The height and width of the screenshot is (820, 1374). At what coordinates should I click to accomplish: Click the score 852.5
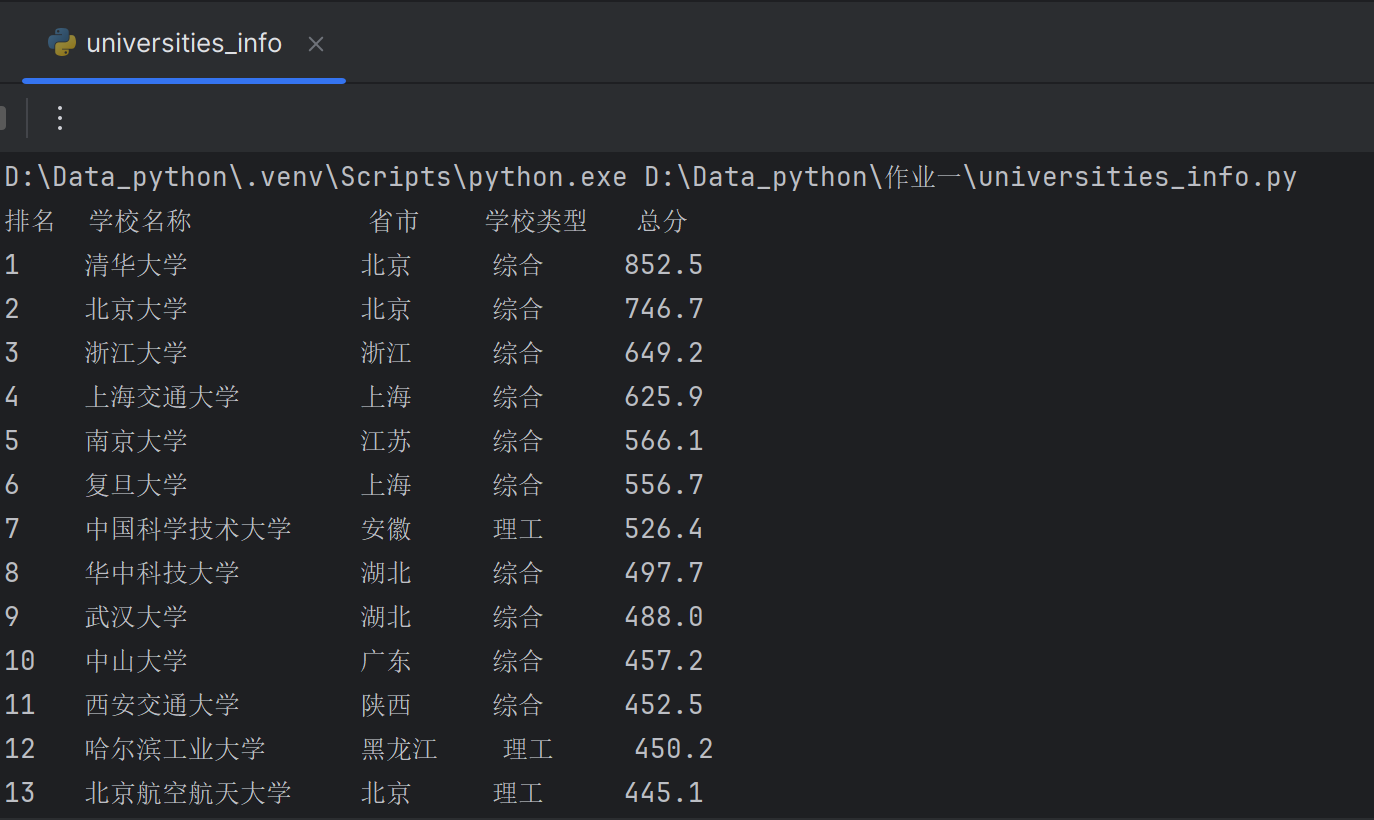664,265
